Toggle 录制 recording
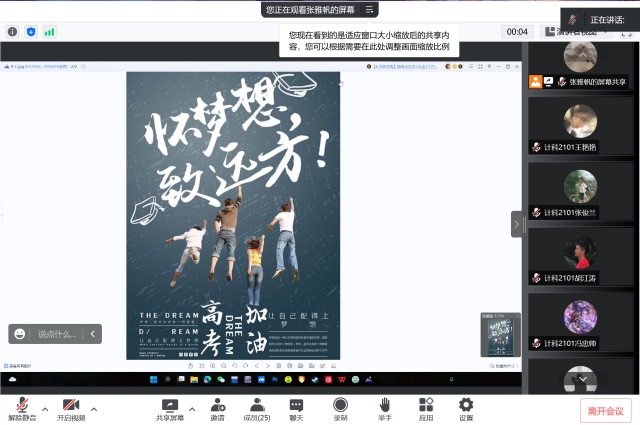This screenshot has height=425, width=640. point(340,409)
